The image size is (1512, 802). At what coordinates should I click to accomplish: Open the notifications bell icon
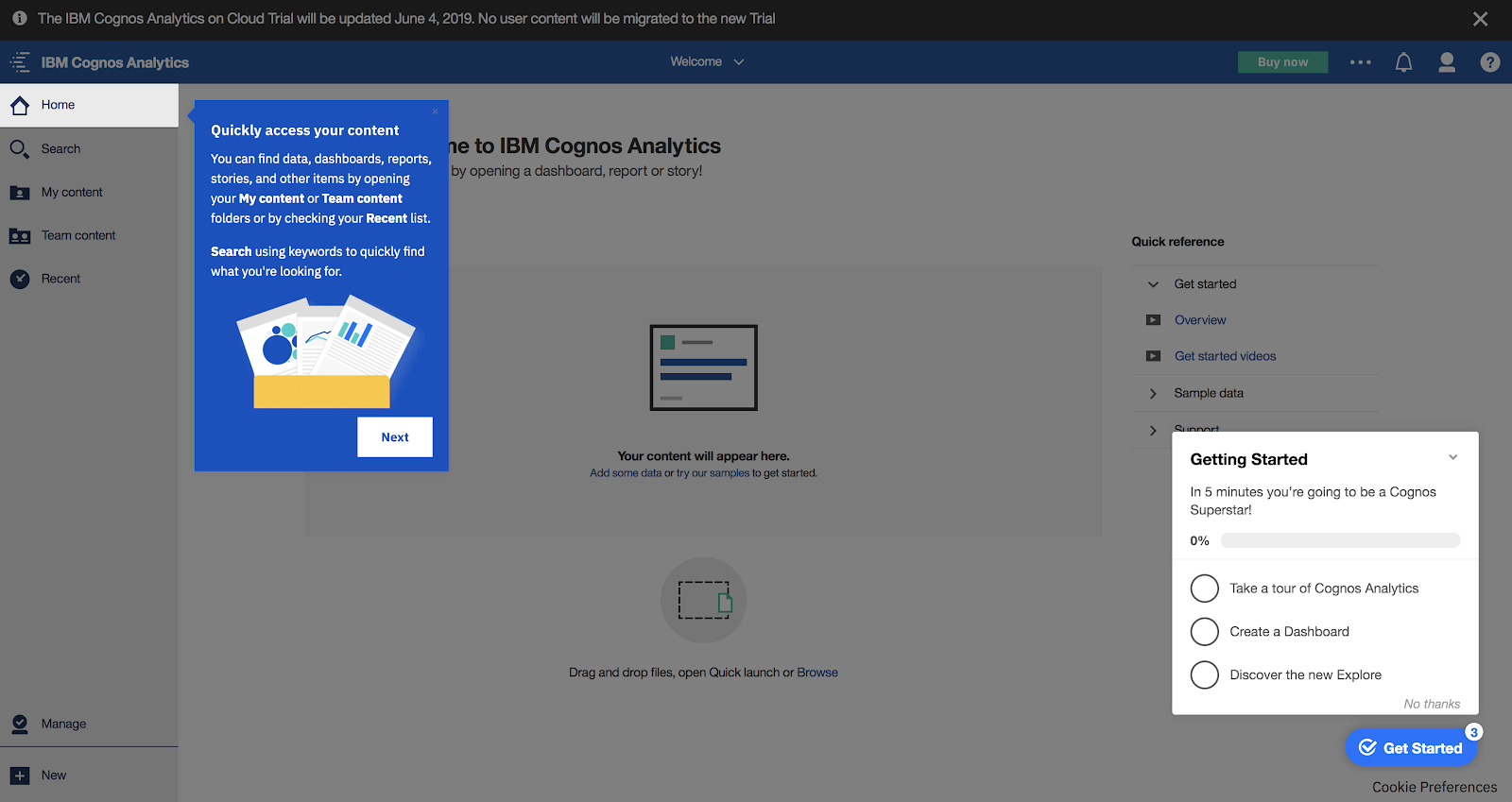click(x=1403, y=62)
